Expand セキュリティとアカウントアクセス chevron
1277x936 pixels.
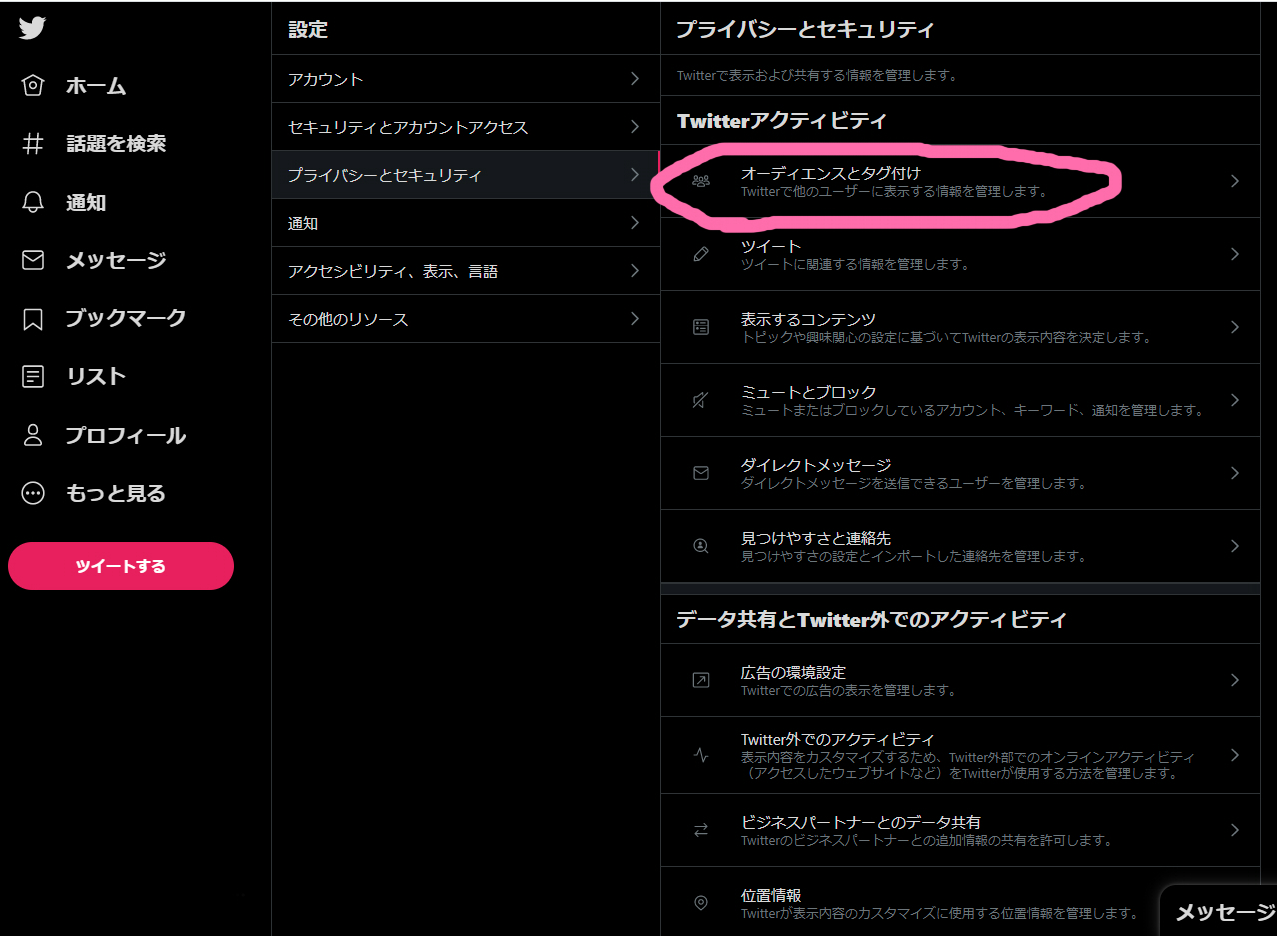point(635,127)
